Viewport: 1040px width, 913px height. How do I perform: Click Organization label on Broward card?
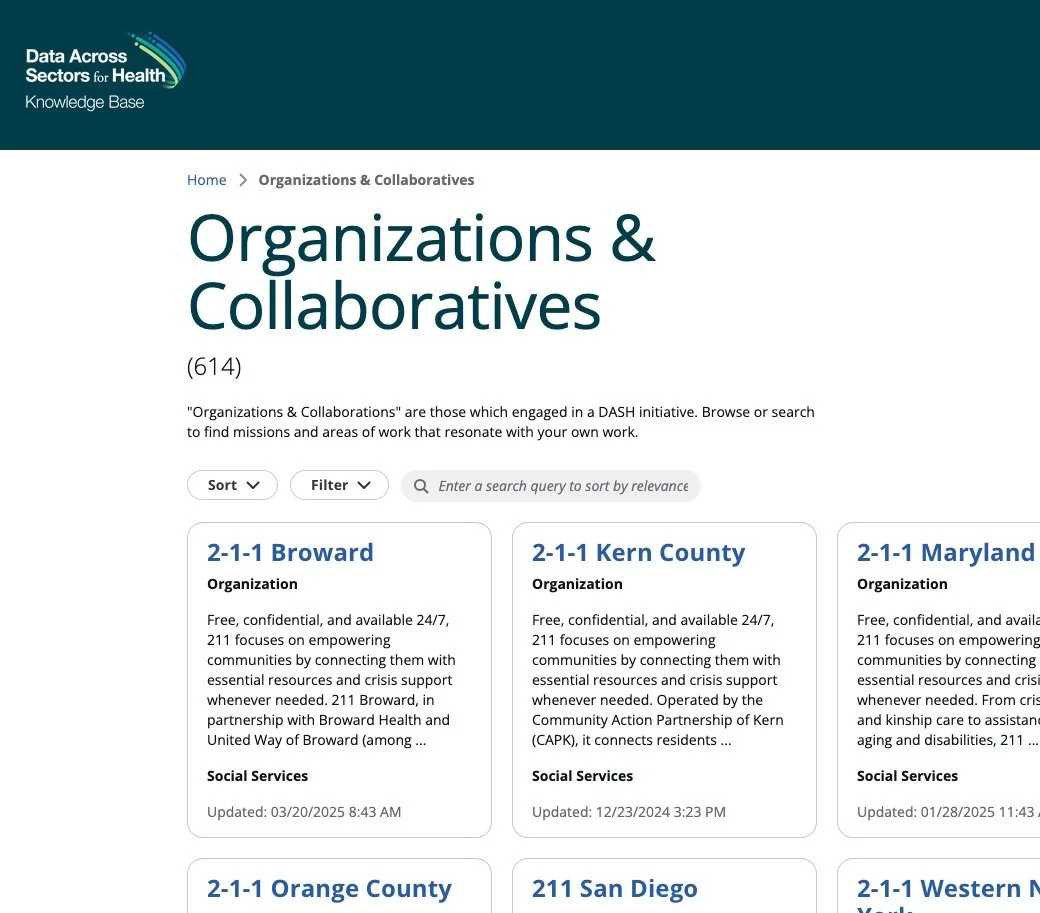pos(252,584)
